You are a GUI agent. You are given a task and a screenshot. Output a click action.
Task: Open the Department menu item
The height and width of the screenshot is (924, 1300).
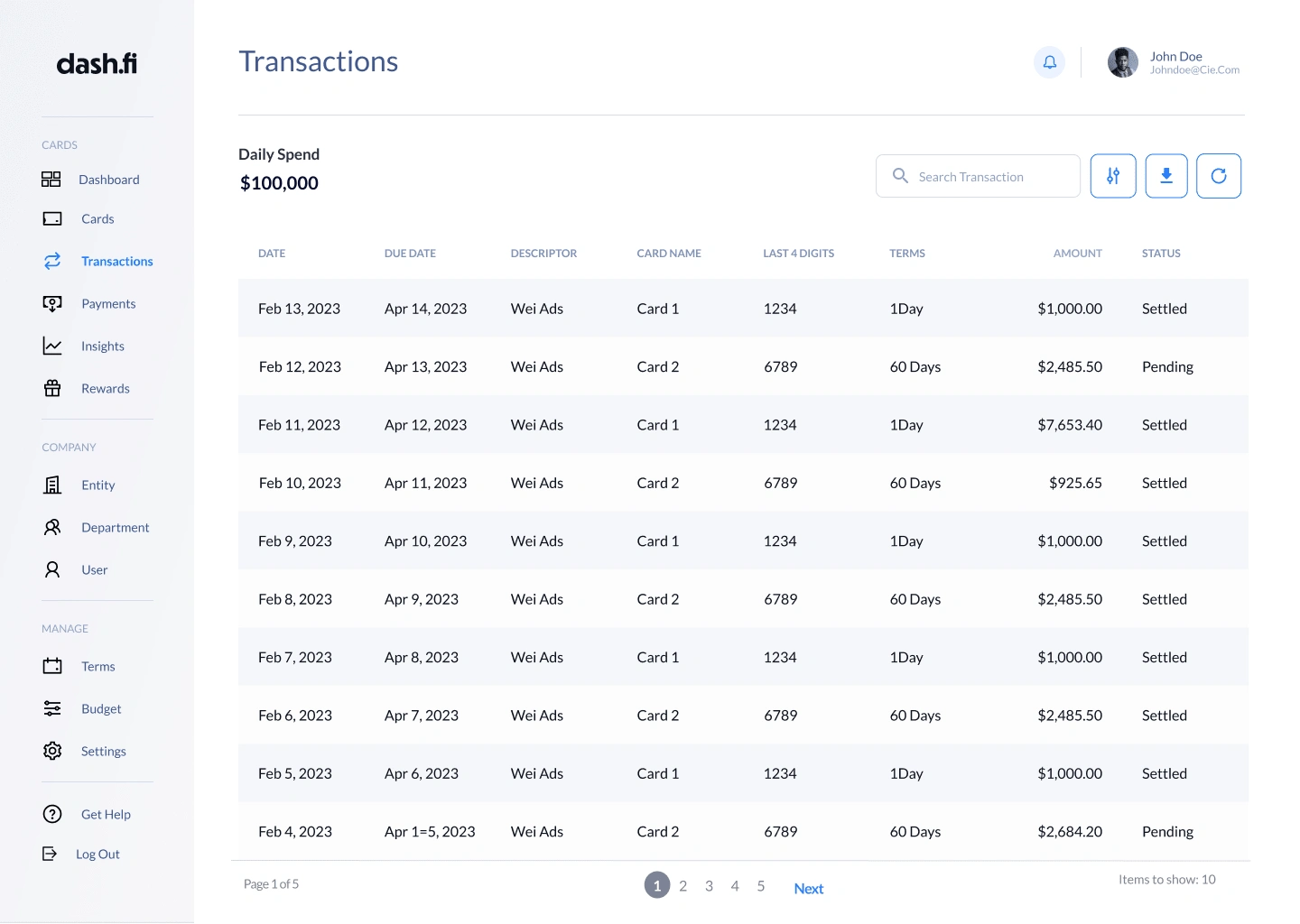click(x=116, y=527)
